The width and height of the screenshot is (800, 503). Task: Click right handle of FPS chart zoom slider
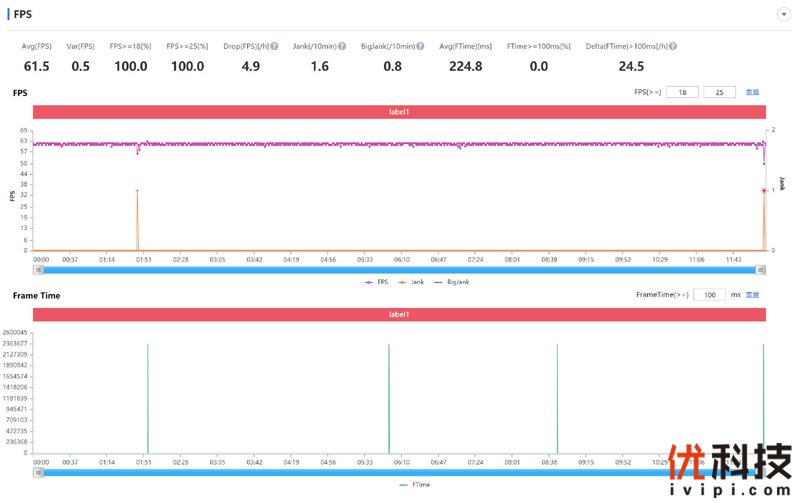761,270
